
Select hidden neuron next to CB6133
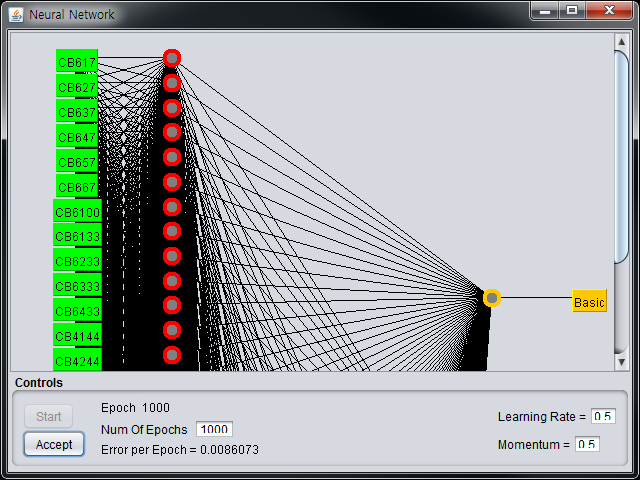172,231
